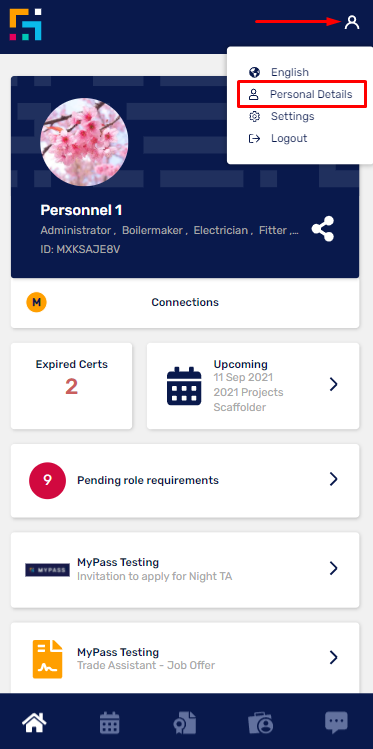The width and height of the screenshot is (373, 749).
Task: Expand the Pending role requirements chevron
Action: click(x=334, y=480)
